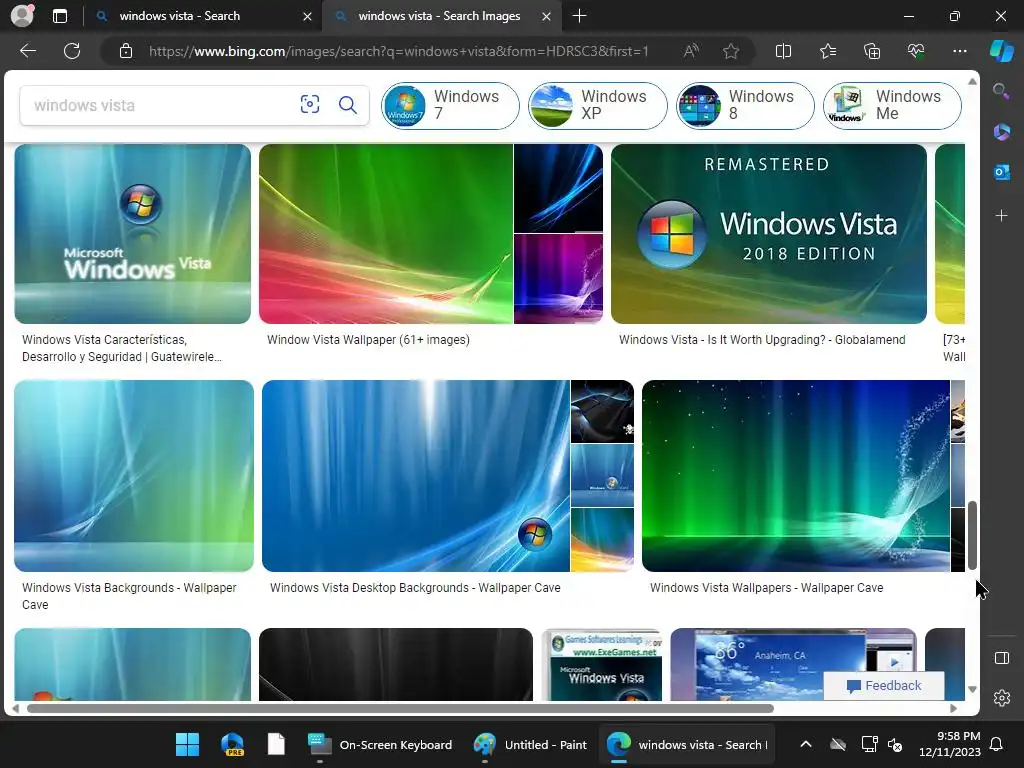The width and height of the screenshot is (1024, 768).
Task: Open blue wallpaper with Windows orb logo
Action: pyautogui.click(x=416, y=476)
